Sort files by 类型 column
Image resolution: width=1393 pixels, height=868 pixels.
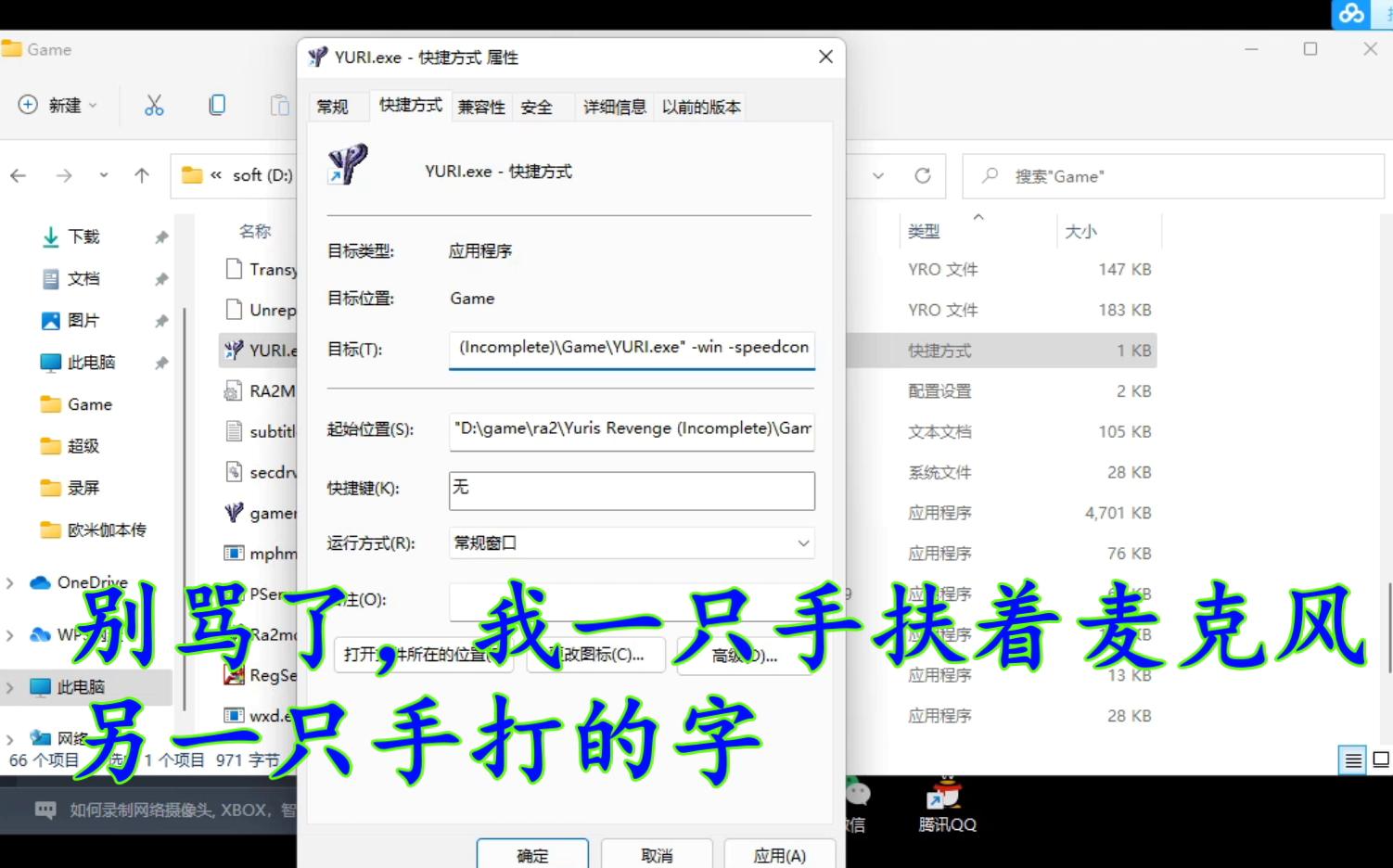tap(924, 232)
